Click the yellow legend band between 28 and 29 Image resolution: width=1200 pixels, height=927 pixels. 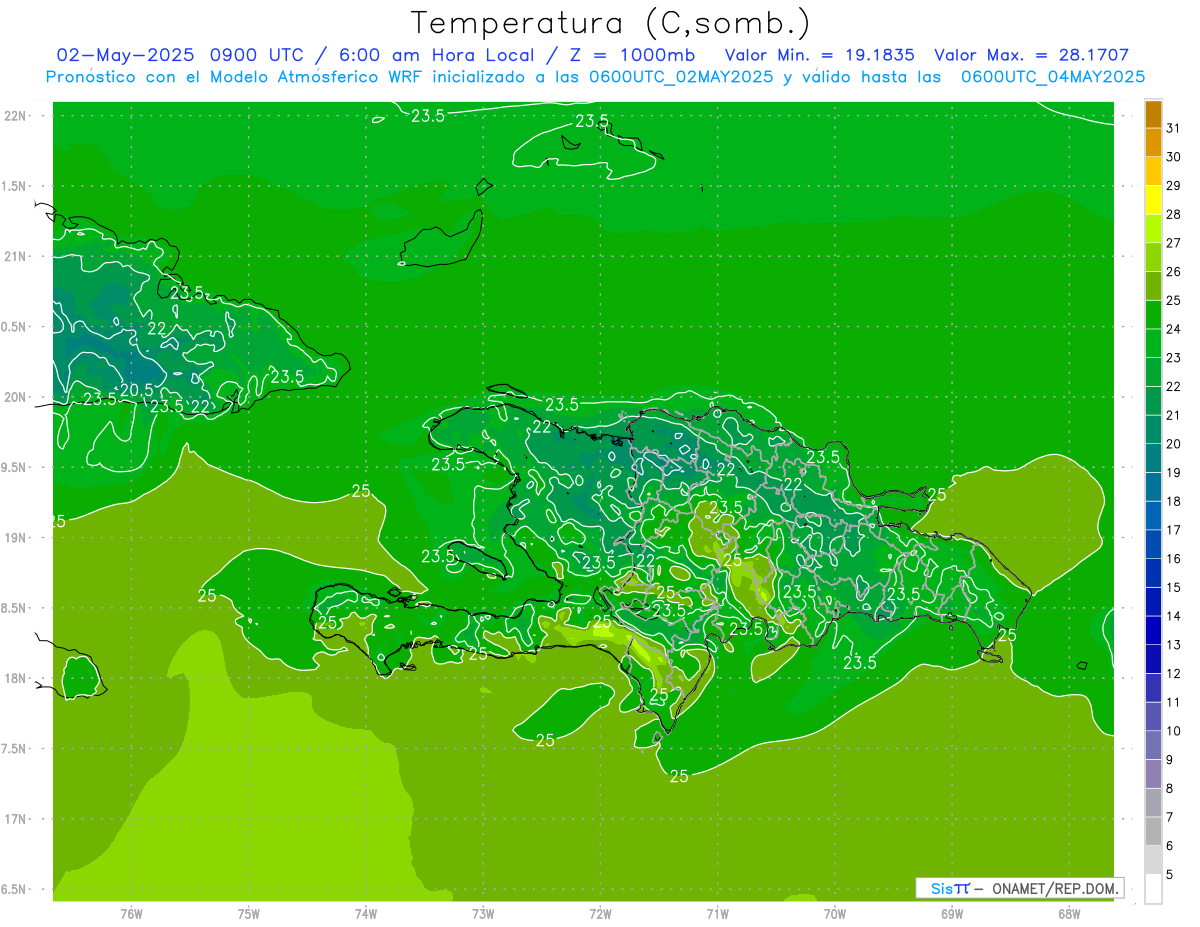point(1153,200)
